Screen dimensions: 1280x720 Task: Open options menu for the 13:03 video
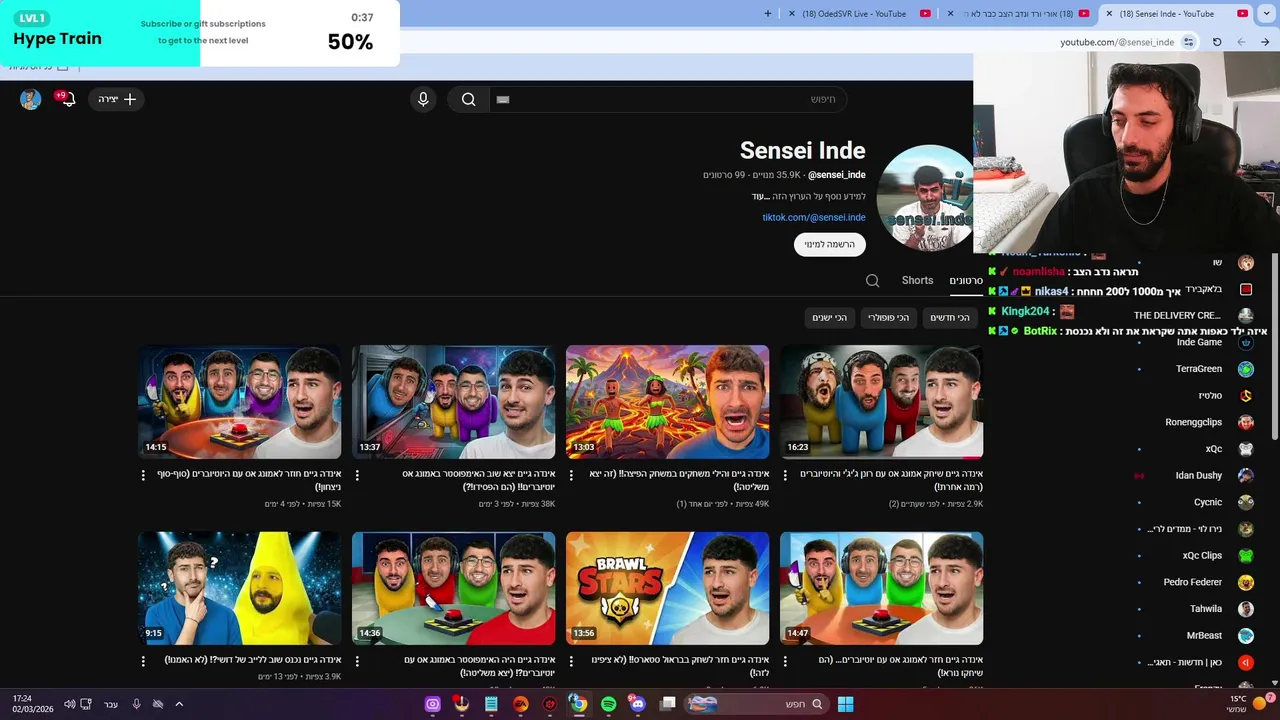point(571,475)
